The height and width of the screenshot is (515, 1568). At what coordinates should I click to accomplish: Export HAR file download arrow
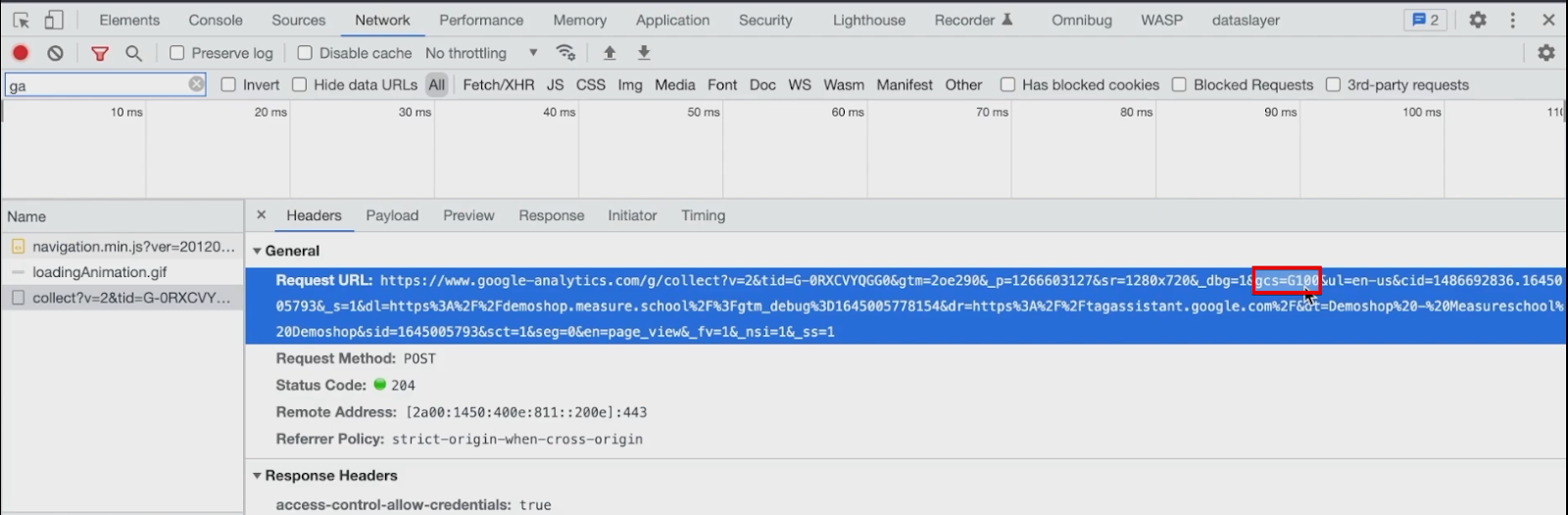click(644, 53)
